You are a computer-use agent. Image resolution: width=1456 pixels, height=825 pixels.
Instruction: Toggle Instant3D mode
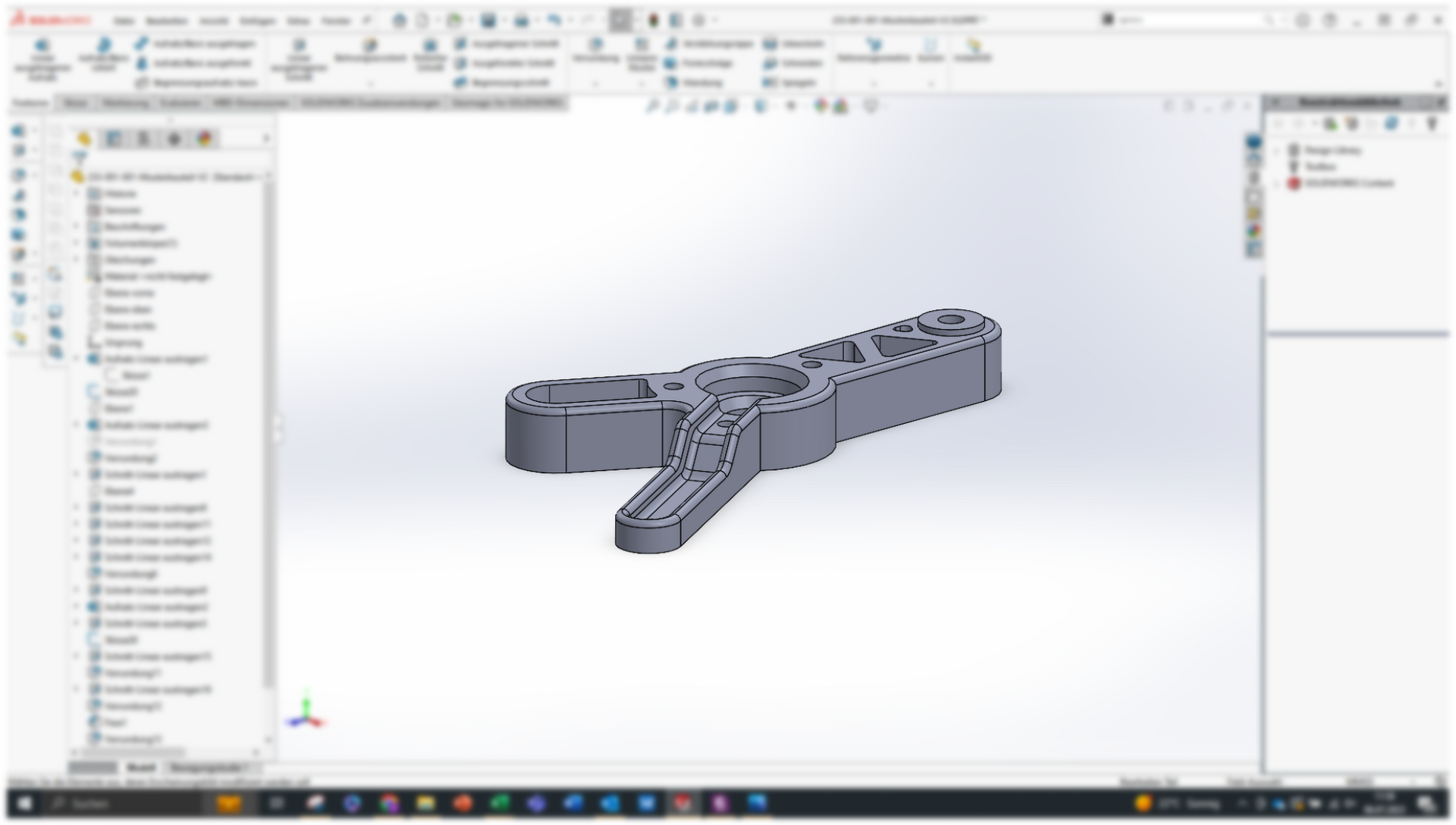(x=973, y=49)
